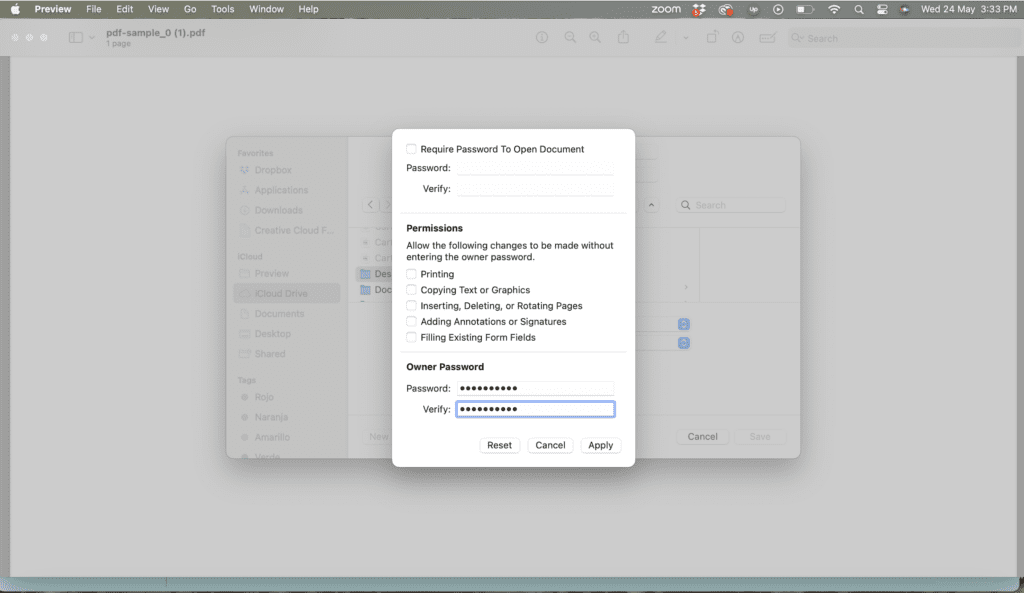The image size is (1024, 593).
Task: Open the highlight annotation tool
Action: tap(738, 37)
